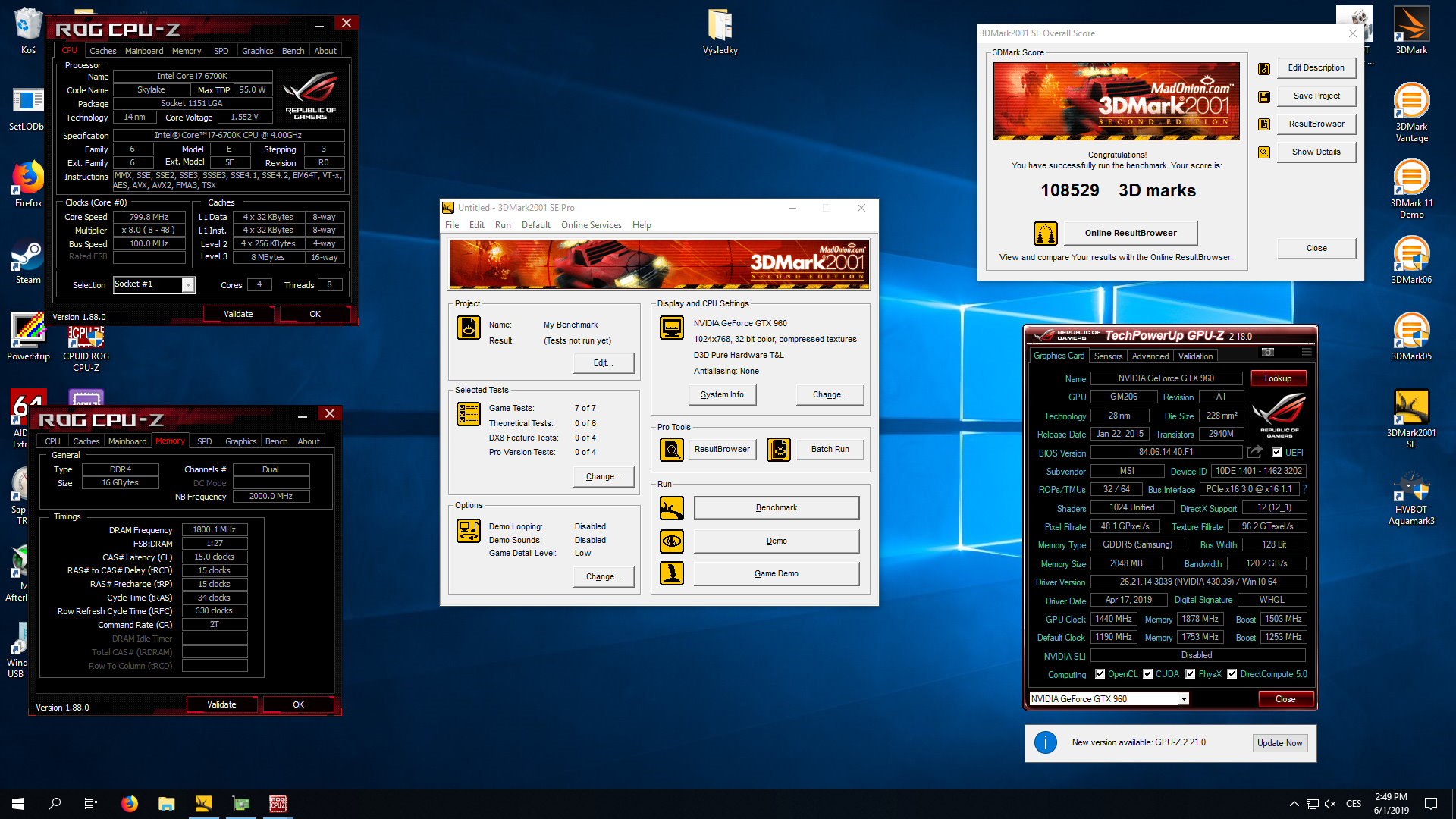Screen dimensions: 1456x819
Task: Open the Socket #1 selection dropdown in CPU-Z
Action: pos(188,285)
